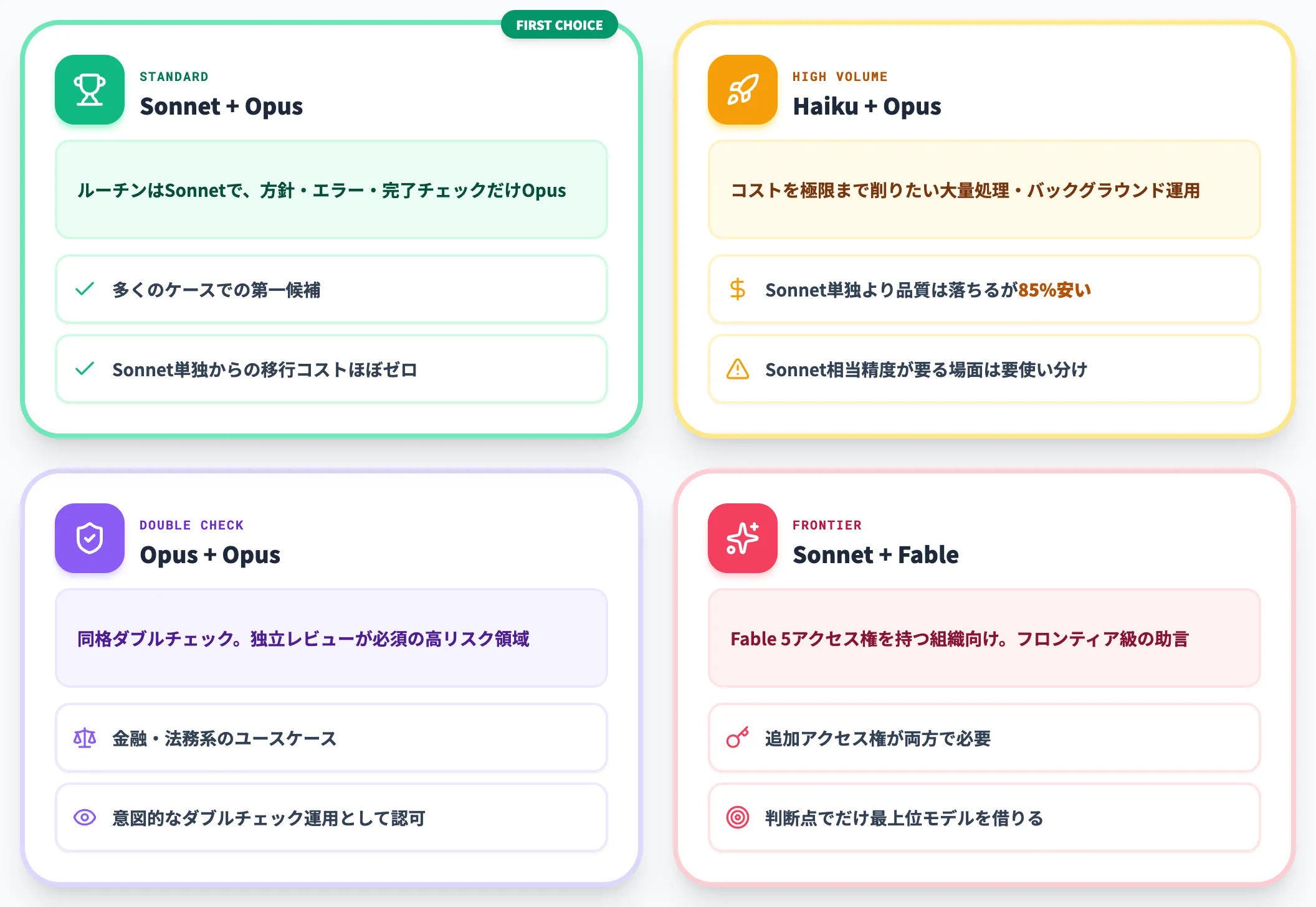The width and height of the screenshot is (1316, 907).
Task: Select the Sonnet + Opus heading
Action: coord(221,107)
